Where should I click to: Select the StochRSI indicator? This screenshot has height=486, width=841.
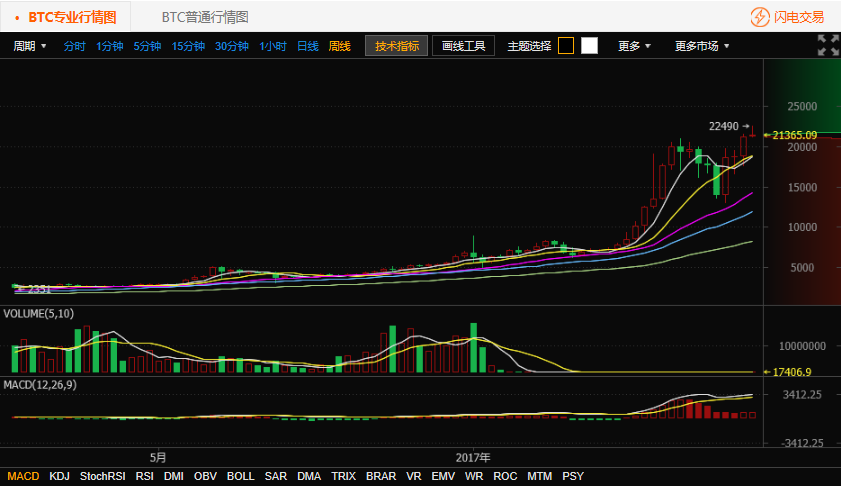coord(103,476)
